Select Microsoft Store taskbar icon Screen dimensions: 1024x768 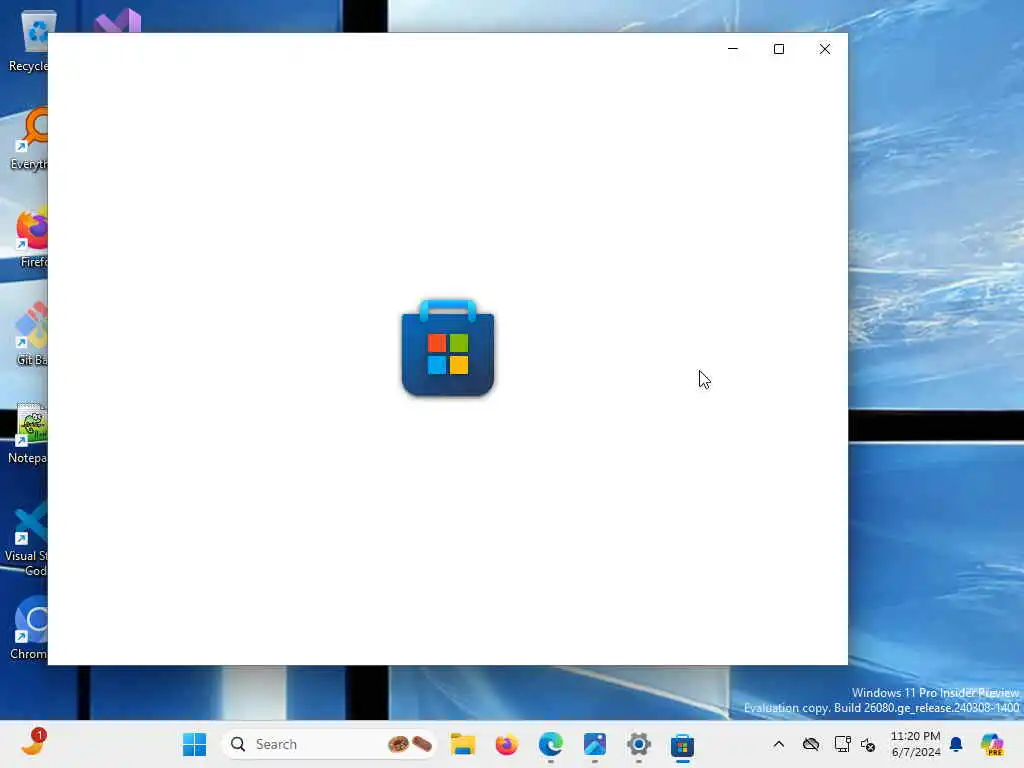click(682, 744)
